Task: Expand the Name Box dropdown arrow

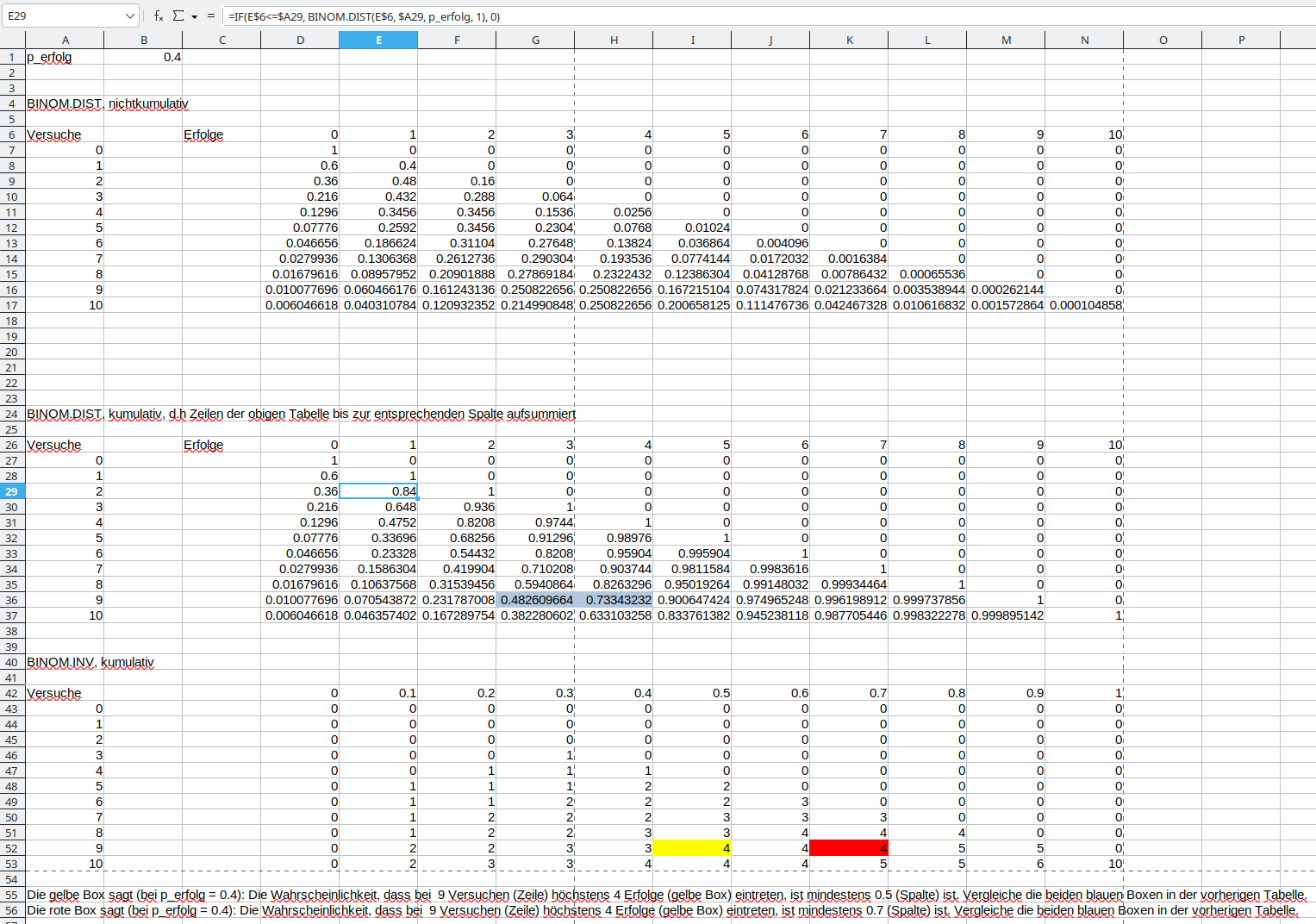Action: coord(130,16)
